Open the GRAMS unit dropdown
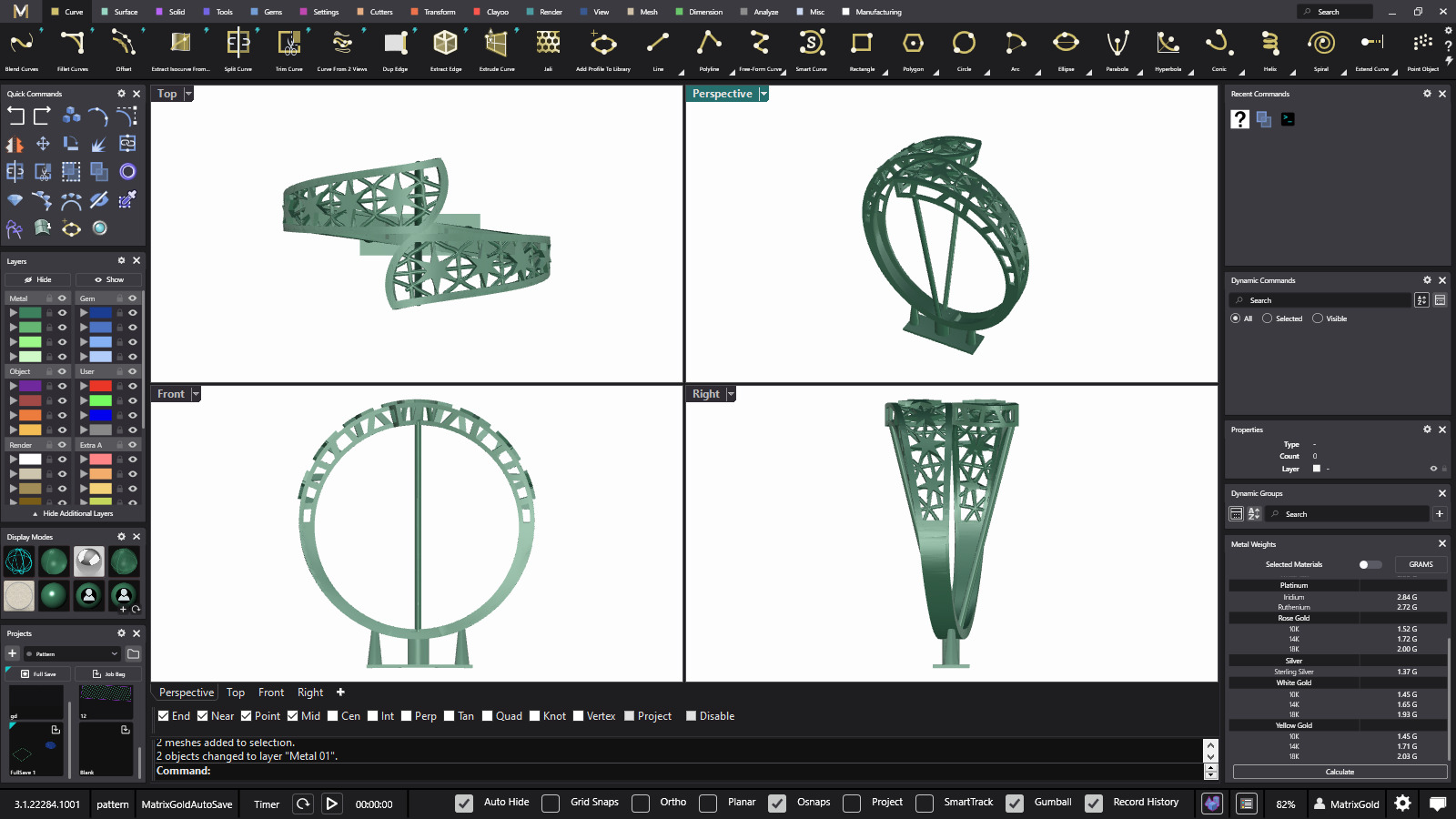 (1421, 565)
